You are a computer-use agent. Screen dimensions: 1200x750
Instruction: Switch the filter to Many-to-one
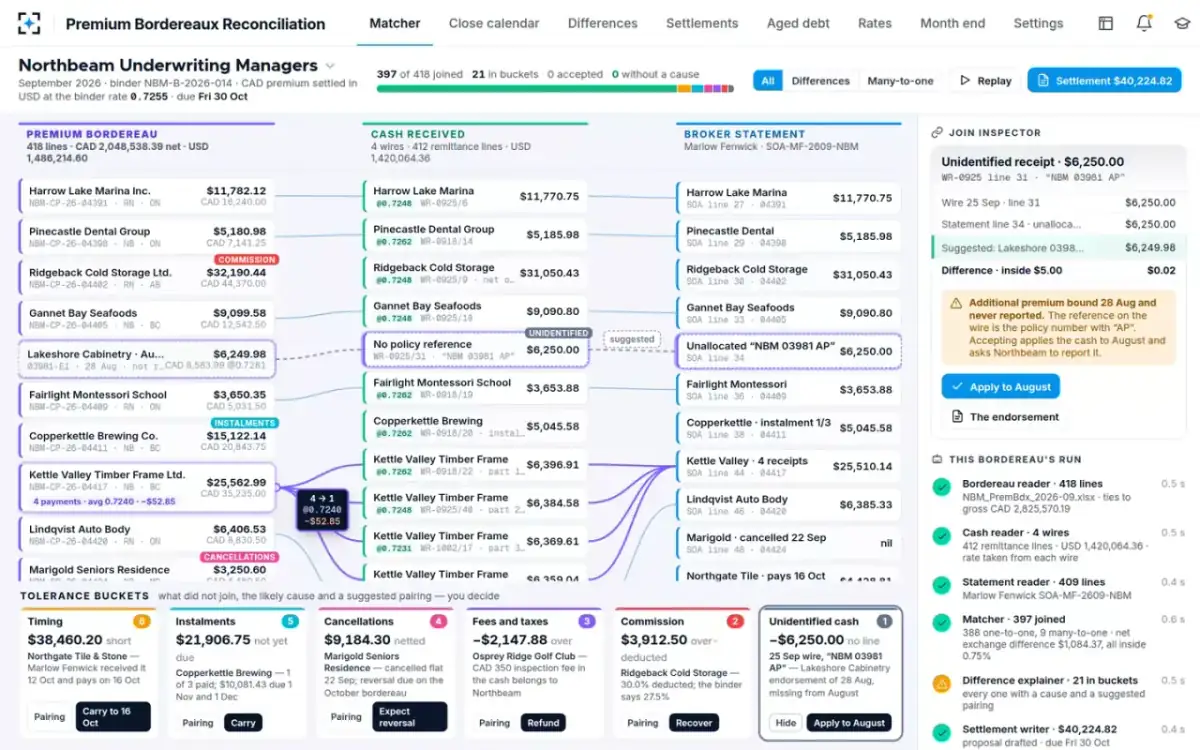[900, 81]
